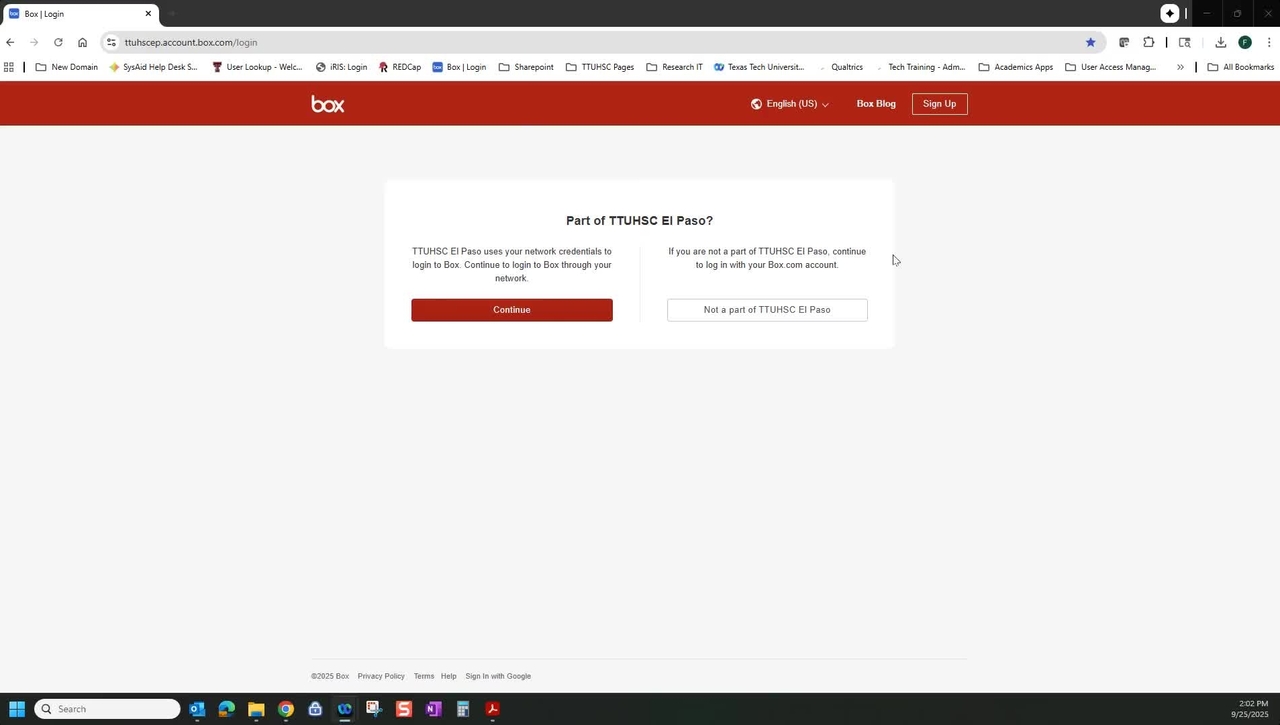The image size is (1280, 725).
Task: Open the tab search icon beside extensions
Action: pyautogui.click(x=1184, y=42)
